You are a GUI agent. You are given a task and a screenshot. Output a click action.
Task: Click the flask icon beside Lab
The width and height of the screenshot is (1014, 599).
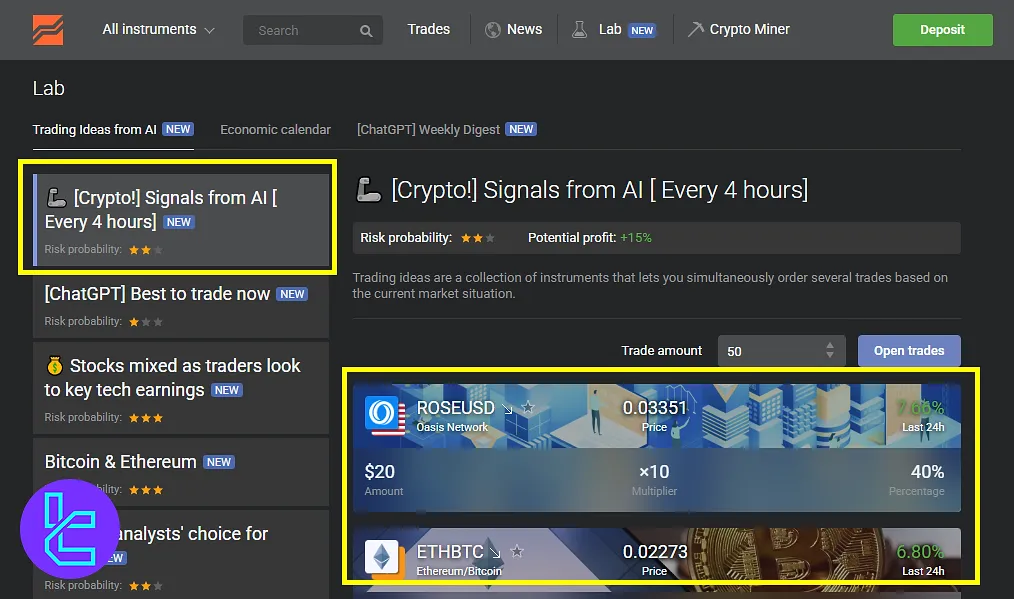(579, 30)
